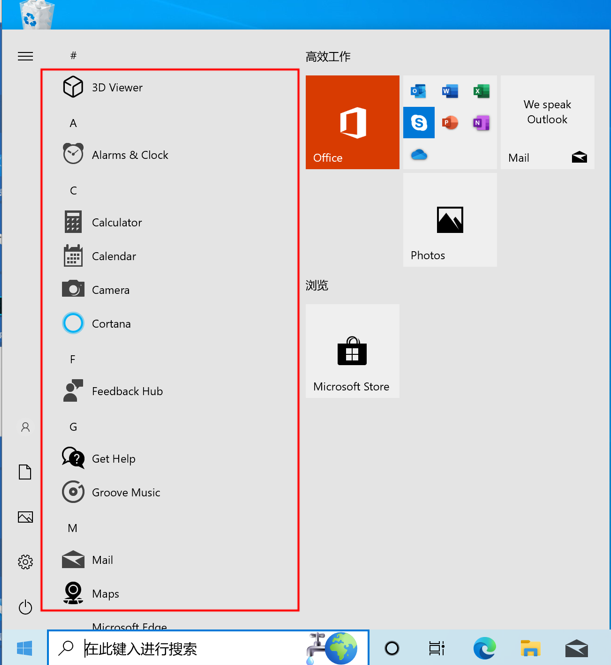This screenshot has width=611, height=665.
Task: Open Feedback Hub
Action: click(x=126, y=391)
